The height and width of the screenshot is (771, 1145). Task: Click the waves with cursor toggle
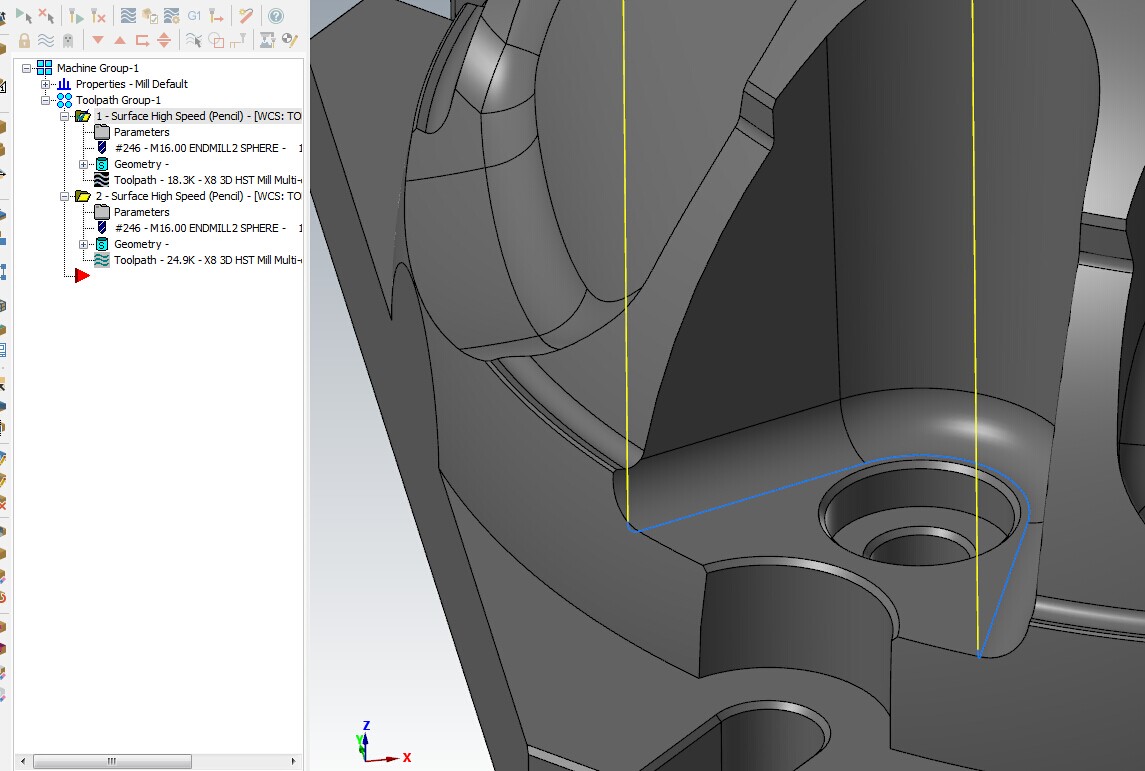click(194, 40)
